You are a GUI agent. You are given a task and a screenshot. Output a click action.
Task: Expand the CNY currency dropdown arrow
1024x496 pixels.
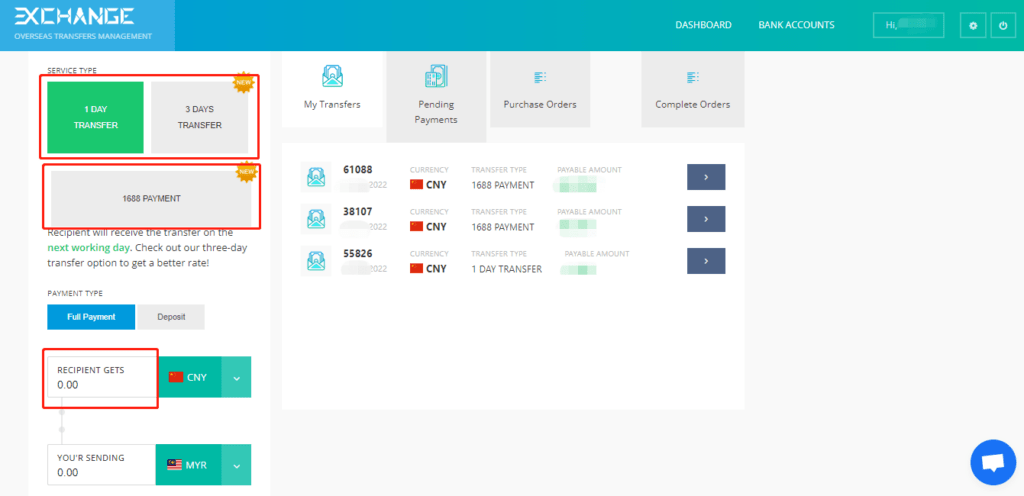236,377
